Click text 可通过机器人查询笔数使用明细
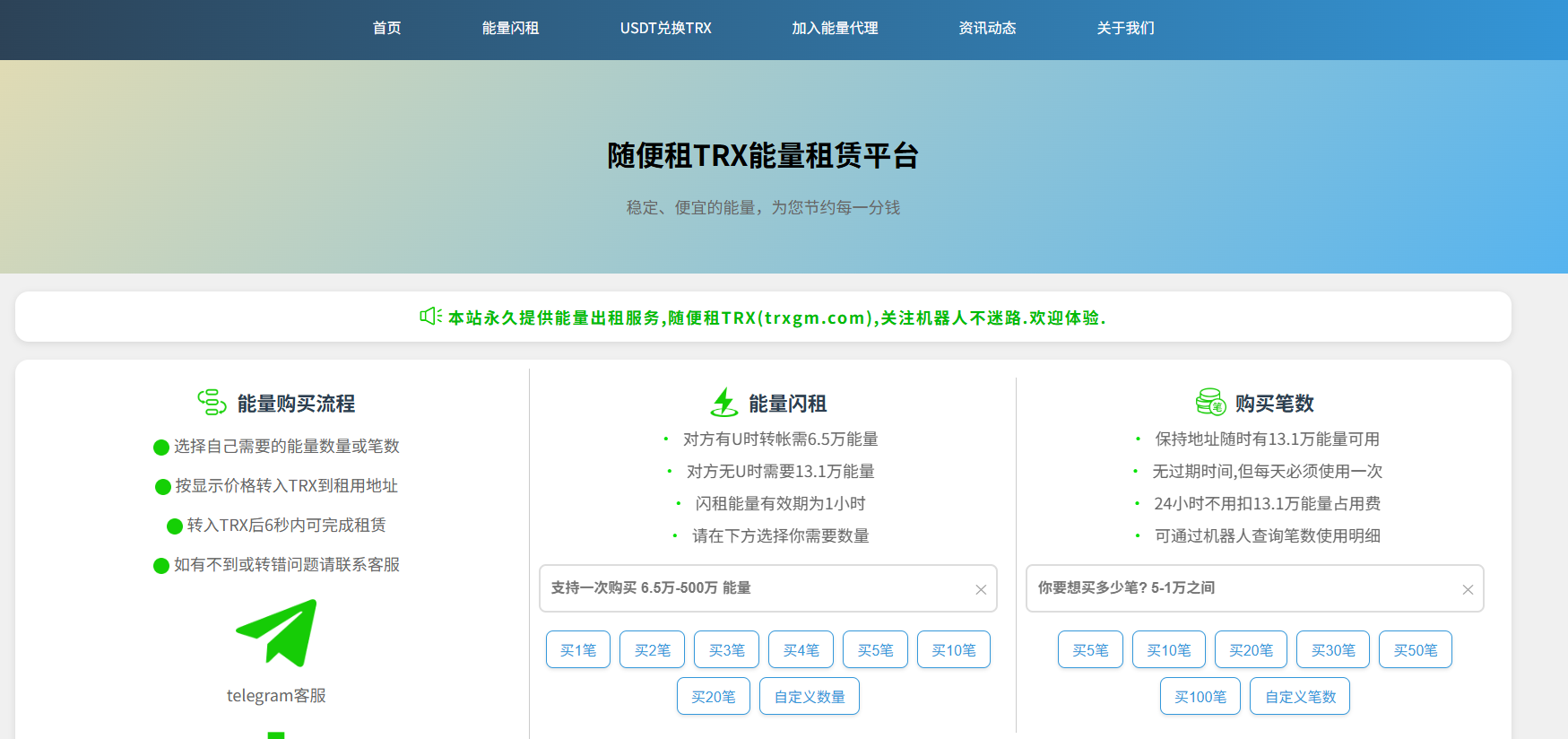 click(1268, 535)
